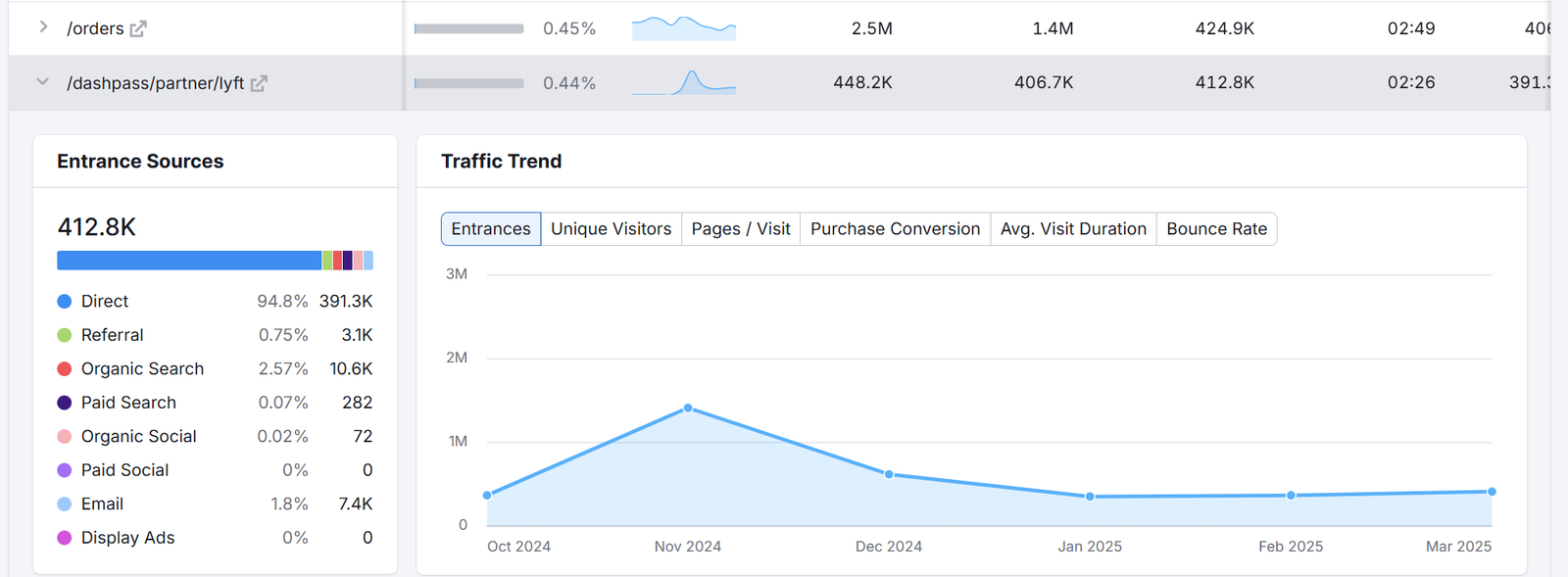Open external link icon beside /dashpass/partner/lyft

[259, 83]
